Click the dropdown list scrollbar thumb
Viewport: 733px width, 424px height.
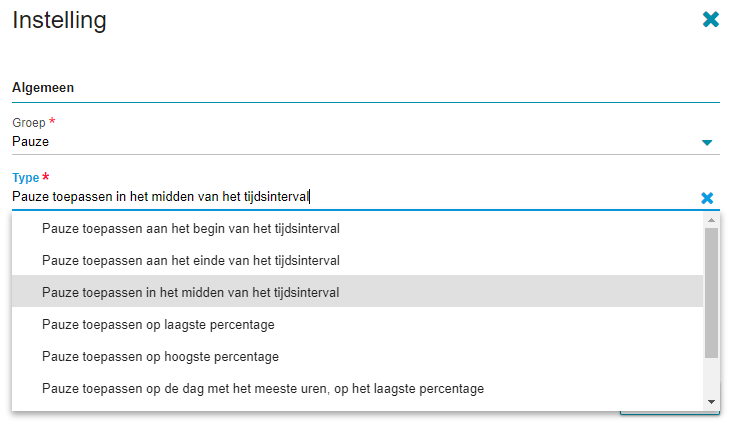coord(711,293)
